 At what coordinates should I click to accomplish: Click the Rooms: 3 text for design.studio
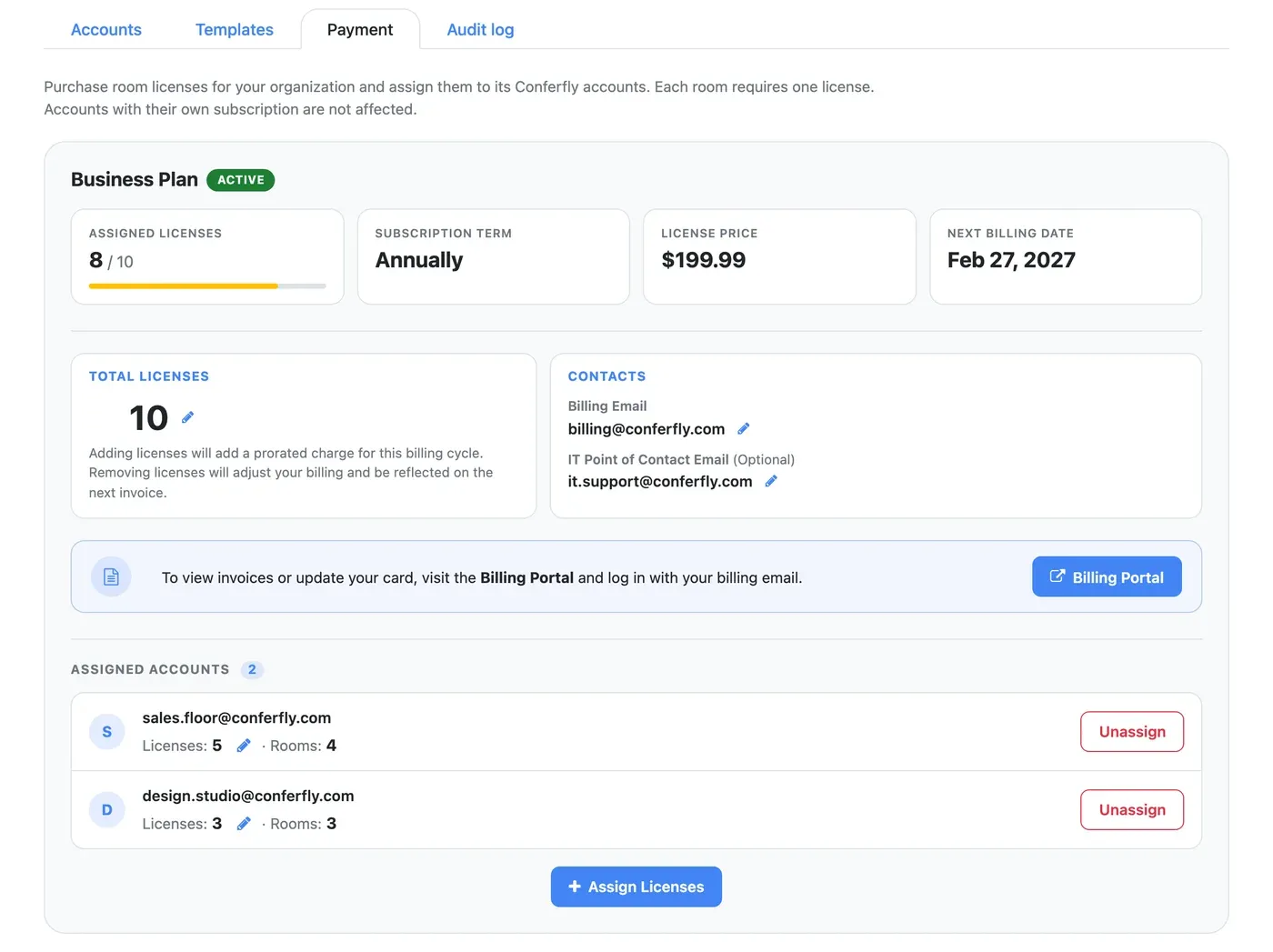pos(303,824)
